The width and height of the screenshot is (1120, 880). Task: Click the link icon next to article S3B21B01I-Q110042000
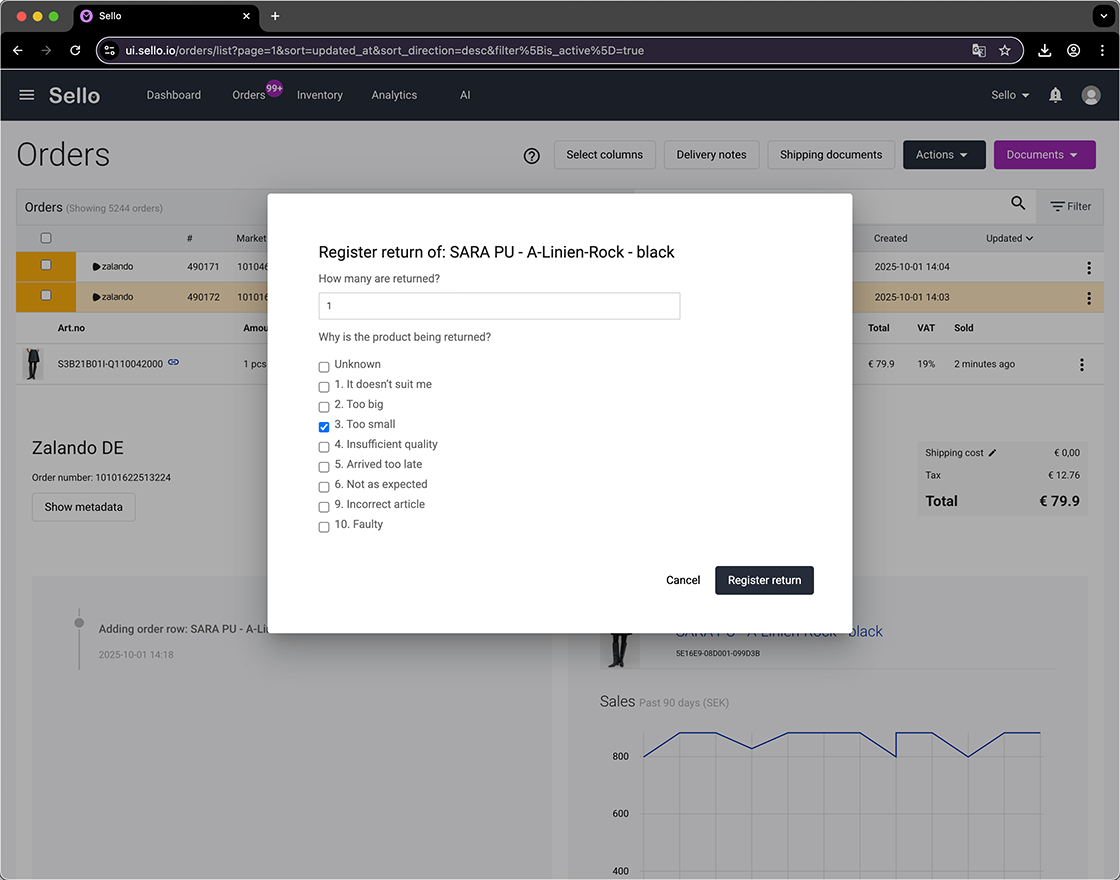[173, 363]
